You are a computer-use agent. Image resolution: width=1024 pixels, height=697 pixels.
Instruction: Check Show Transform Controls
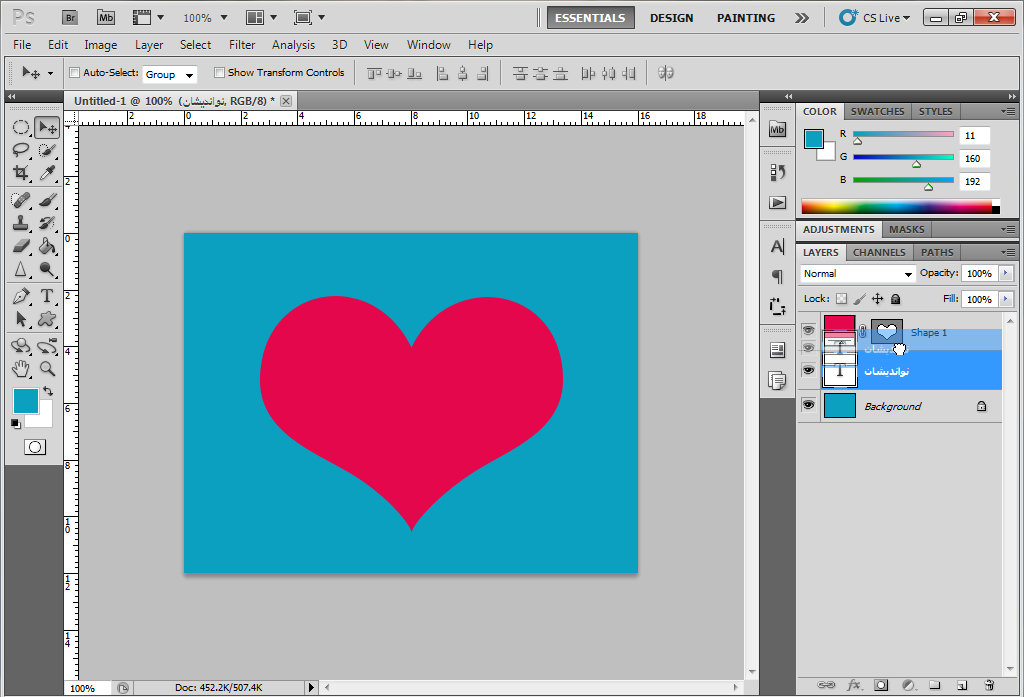[x=219, y=73]
